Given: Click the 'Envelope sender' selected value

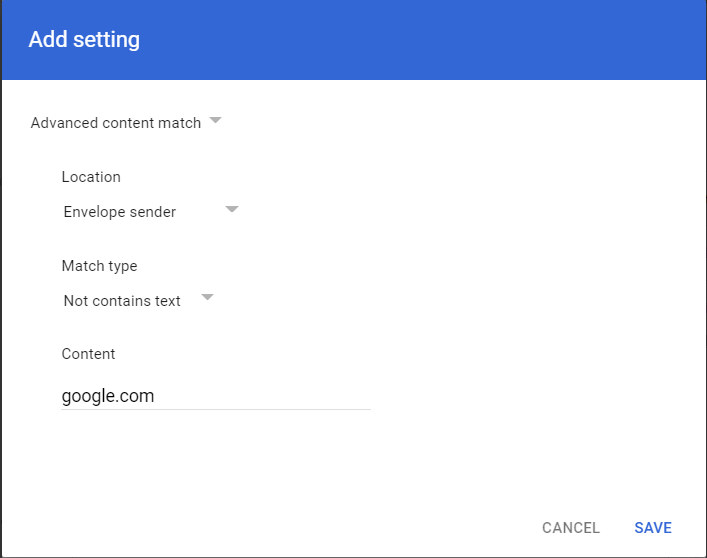Looking at the screenshot, I should tap(119, 212).
